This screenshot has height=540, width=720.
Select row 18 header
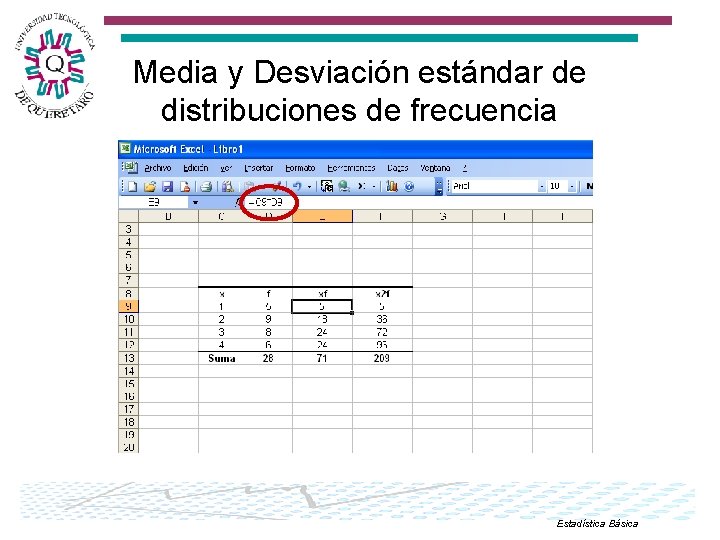(x=128, y=422)
